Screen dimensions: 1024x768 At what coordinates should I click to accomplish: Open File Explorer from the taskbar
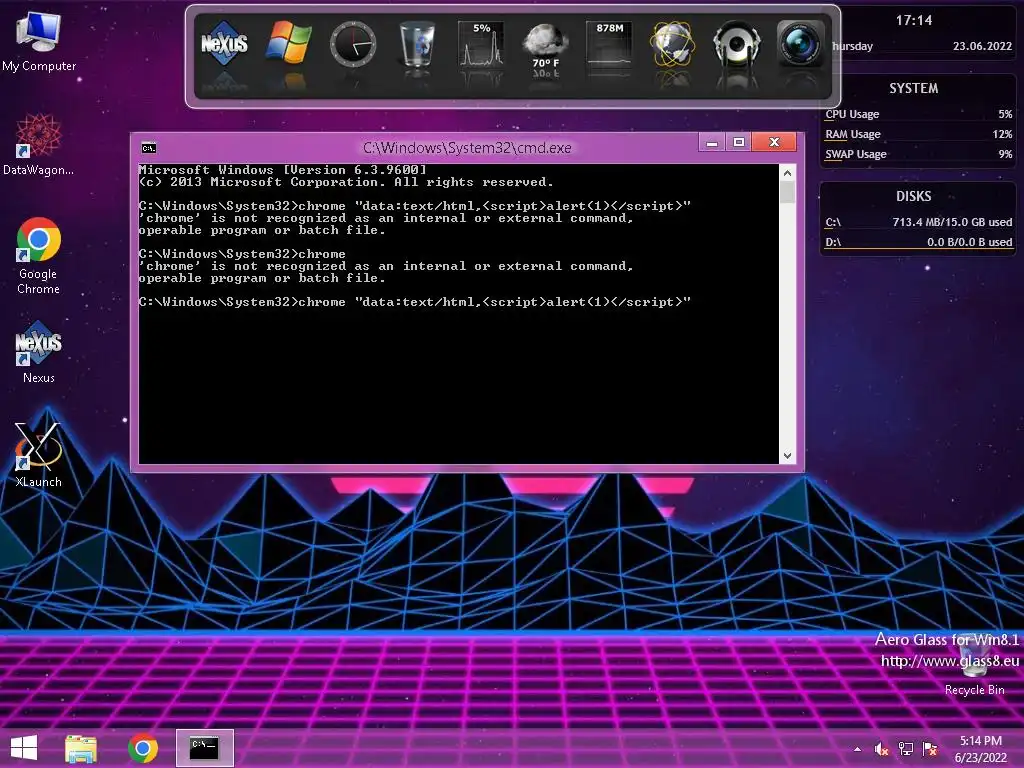click(81, 748)
